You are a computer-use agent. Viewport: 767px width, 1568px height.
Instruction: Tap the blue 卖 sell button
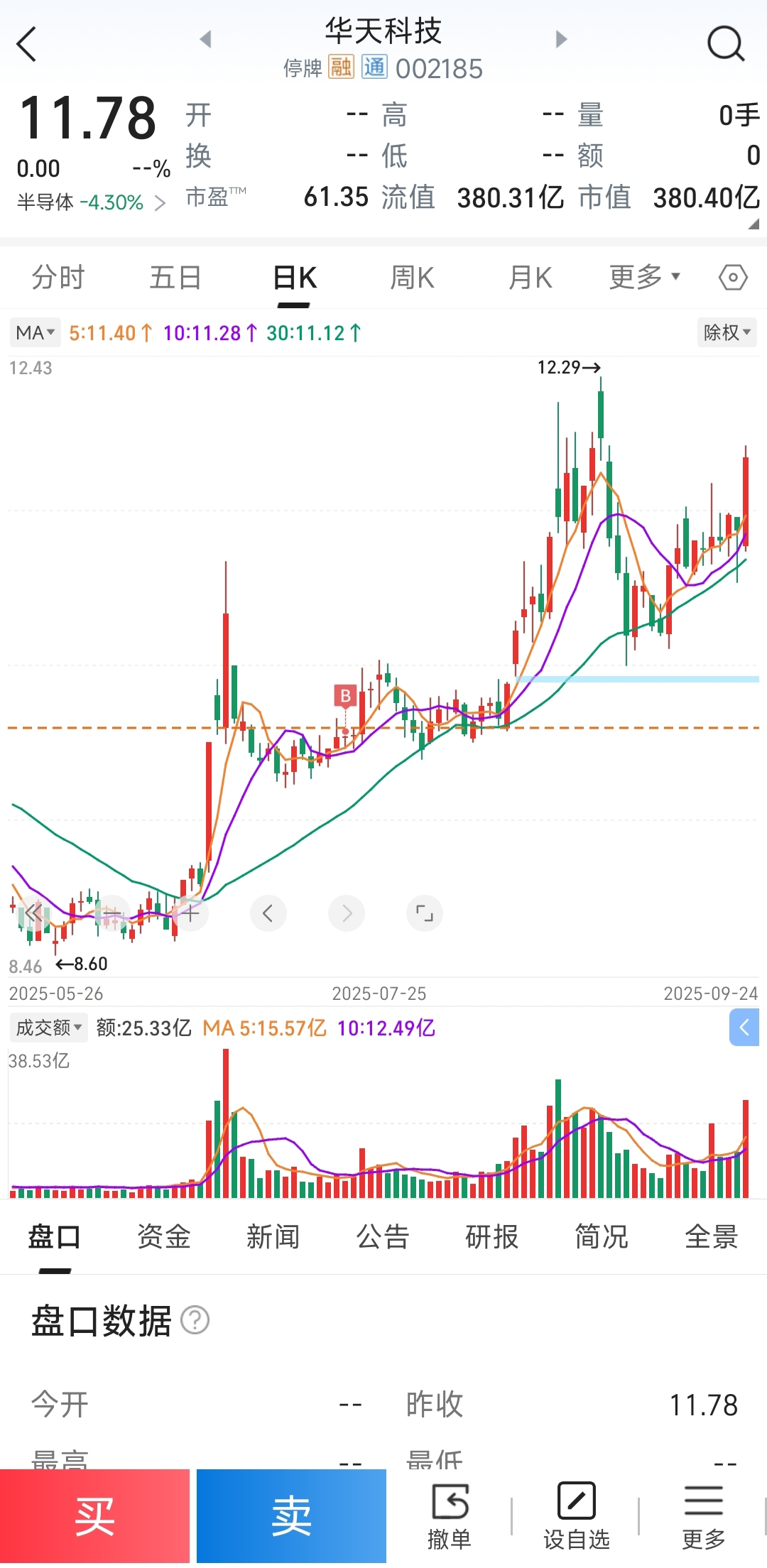point(291,1516)
